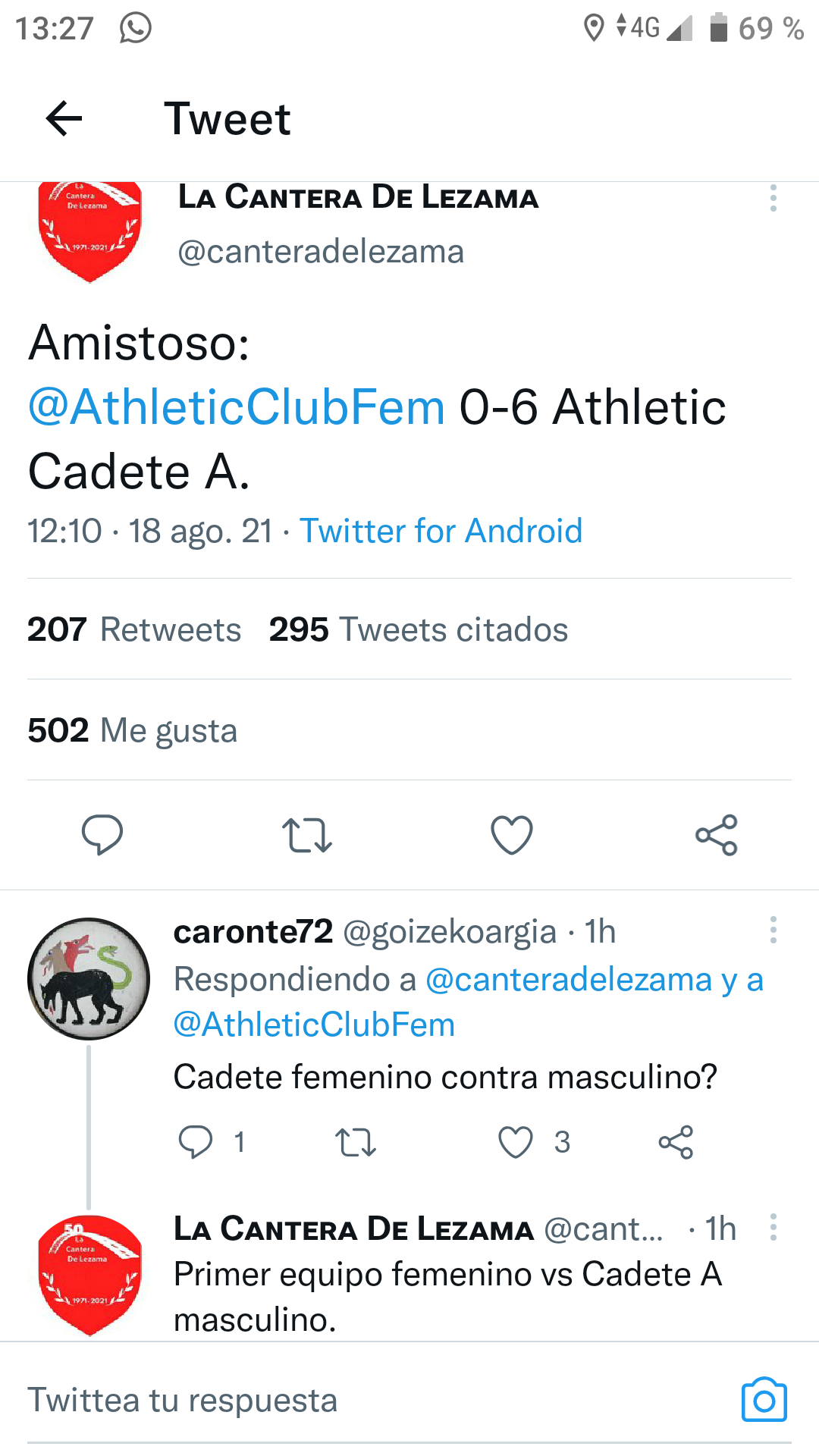The image size is (819, 1456).
Task: Share the main tweet
Action: (x=717, y=835)
